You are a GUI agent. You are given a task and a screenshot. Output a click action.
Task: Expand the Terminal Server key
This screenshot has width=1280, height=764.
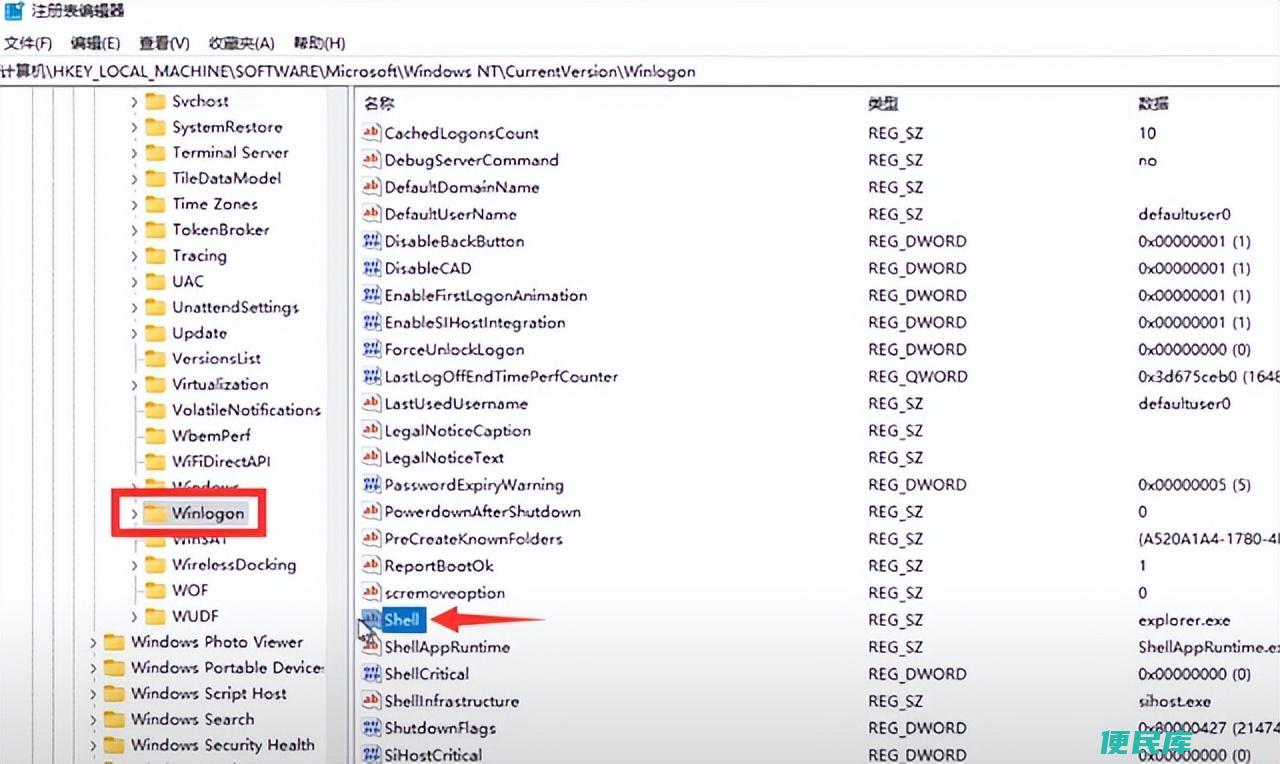pos(135,153)
